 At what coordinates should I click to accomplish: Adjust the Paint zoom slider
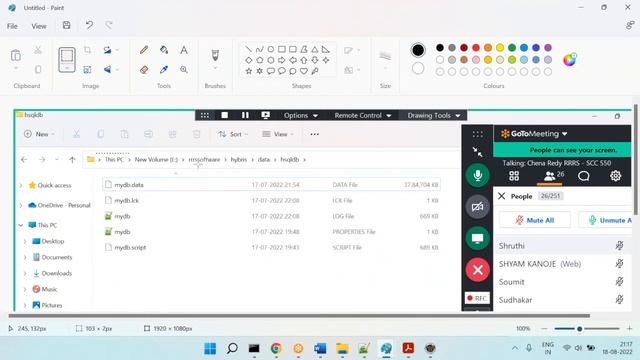(x=579, y=329)
